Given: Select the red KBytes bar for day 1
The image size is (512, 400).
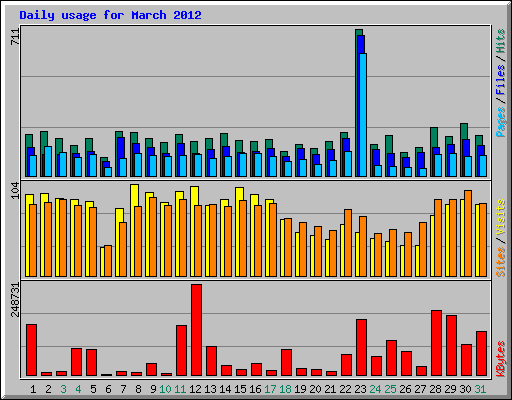Looking at the screenshot, I should coord(31,350).
